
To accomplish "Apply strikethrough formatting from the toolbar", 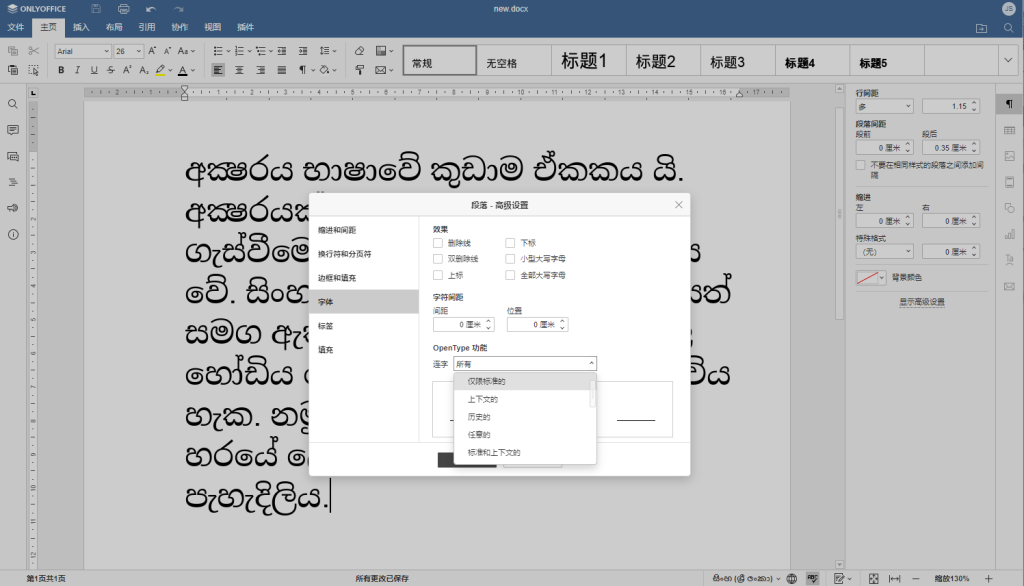I will 110,69.
